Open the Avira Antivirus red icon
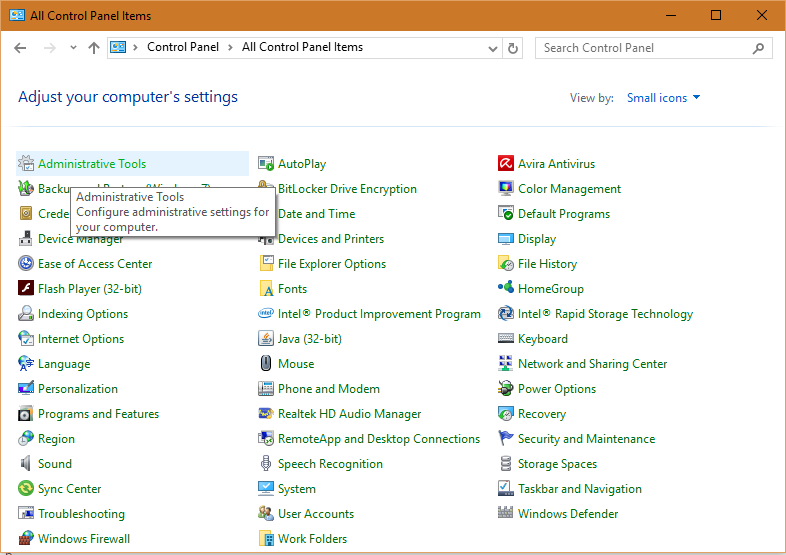 pyautogui.click(x=506, y=163)
